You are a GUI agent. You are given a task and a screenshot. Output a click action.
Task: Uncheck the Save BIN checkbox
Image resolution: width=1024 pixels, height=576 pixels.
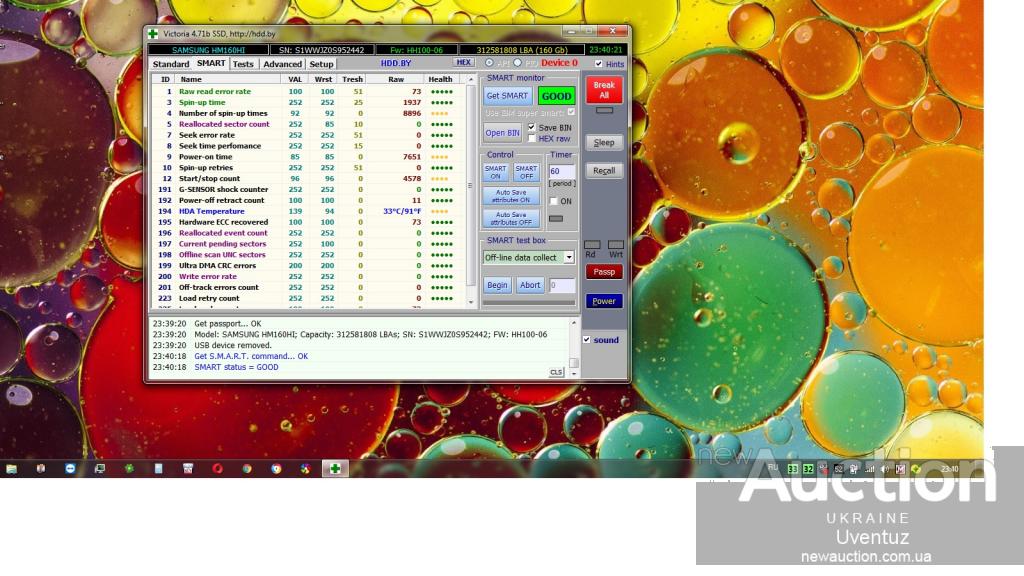(x=532, y=127)
